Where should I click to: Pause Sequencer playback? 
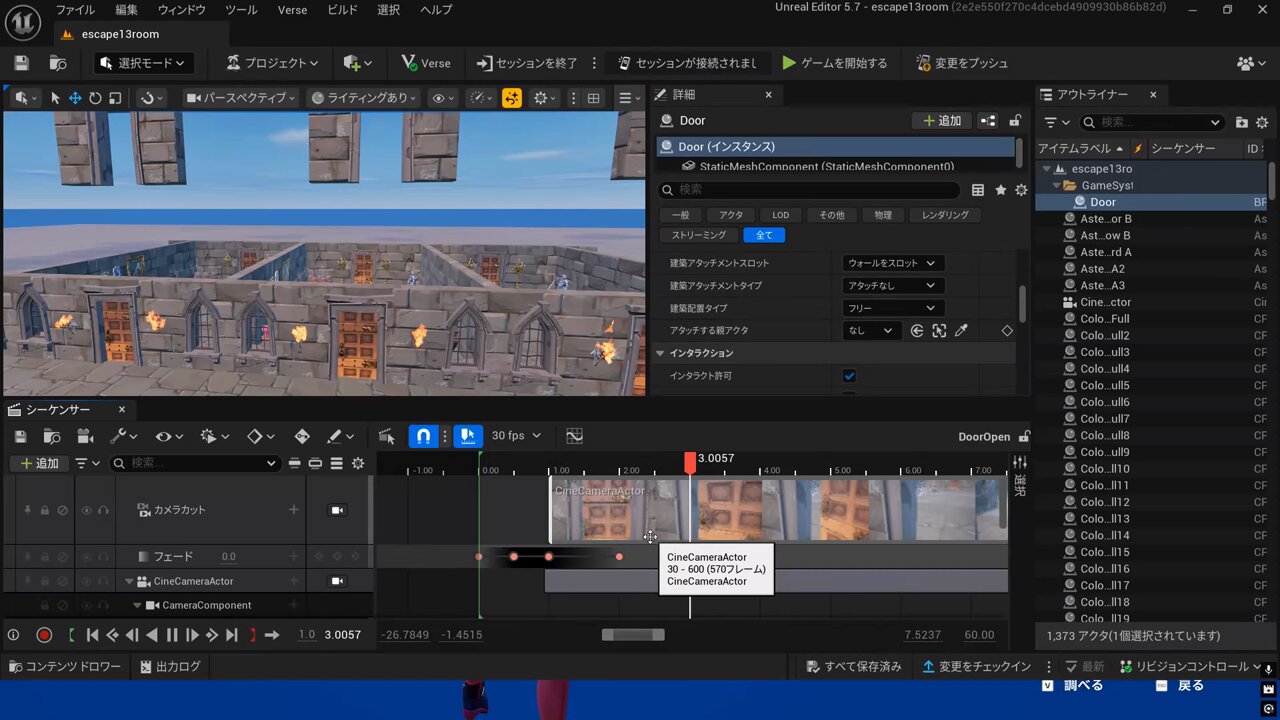pyautogui.click(x=172, y=635)
